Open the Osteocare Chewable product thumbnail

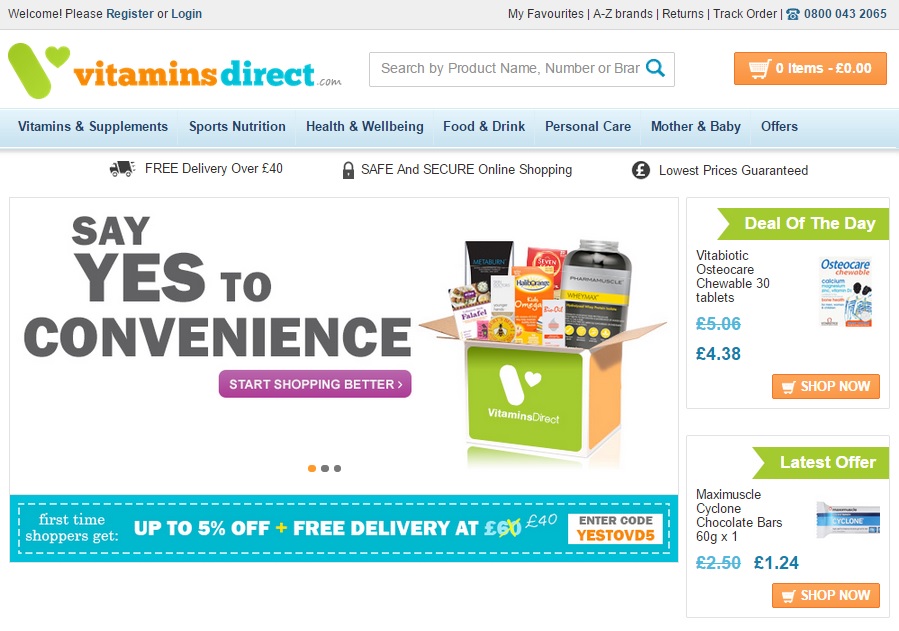(x=846, y=292)
